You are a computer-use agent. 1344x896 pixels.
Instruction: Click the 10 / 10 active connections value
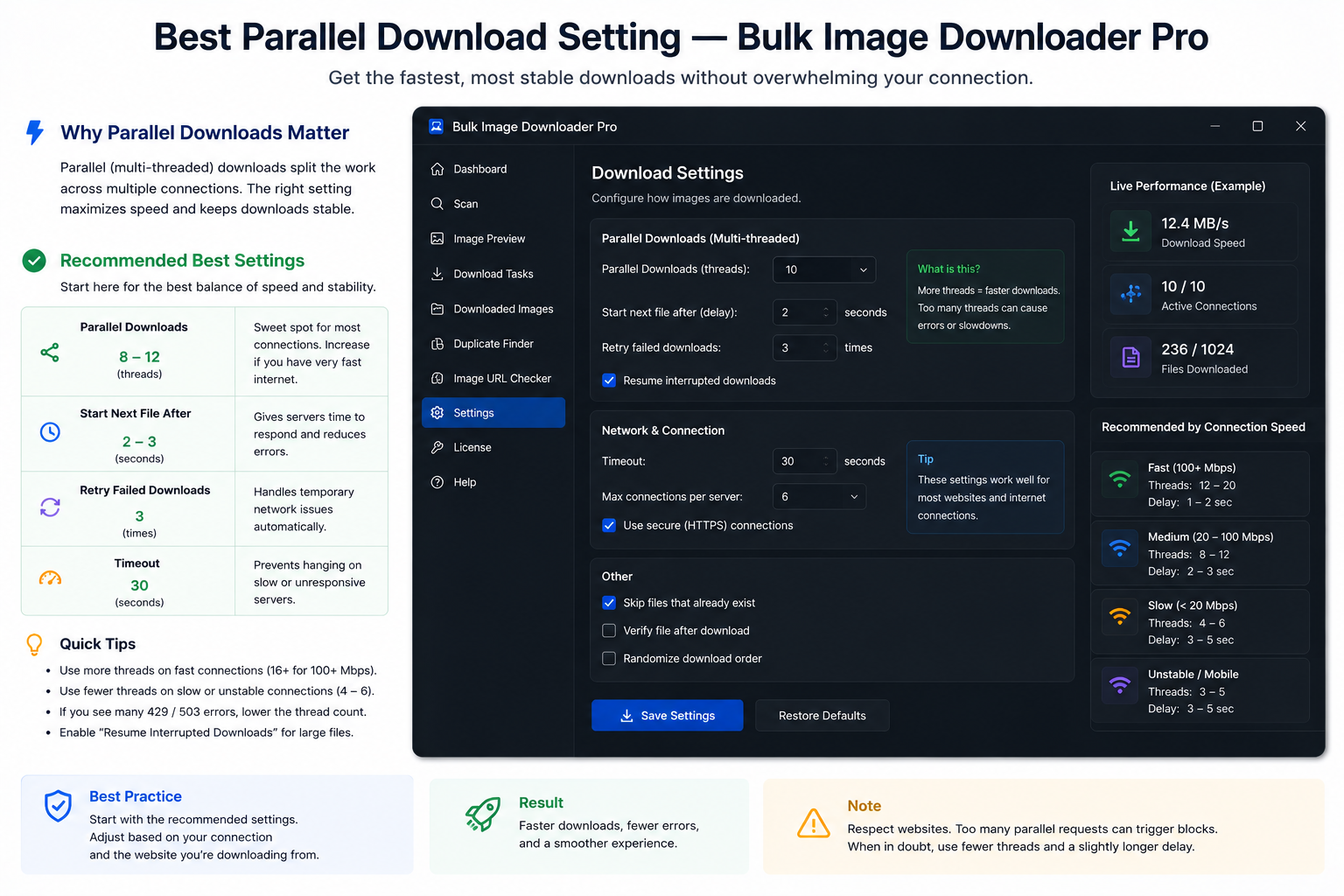1183,286
